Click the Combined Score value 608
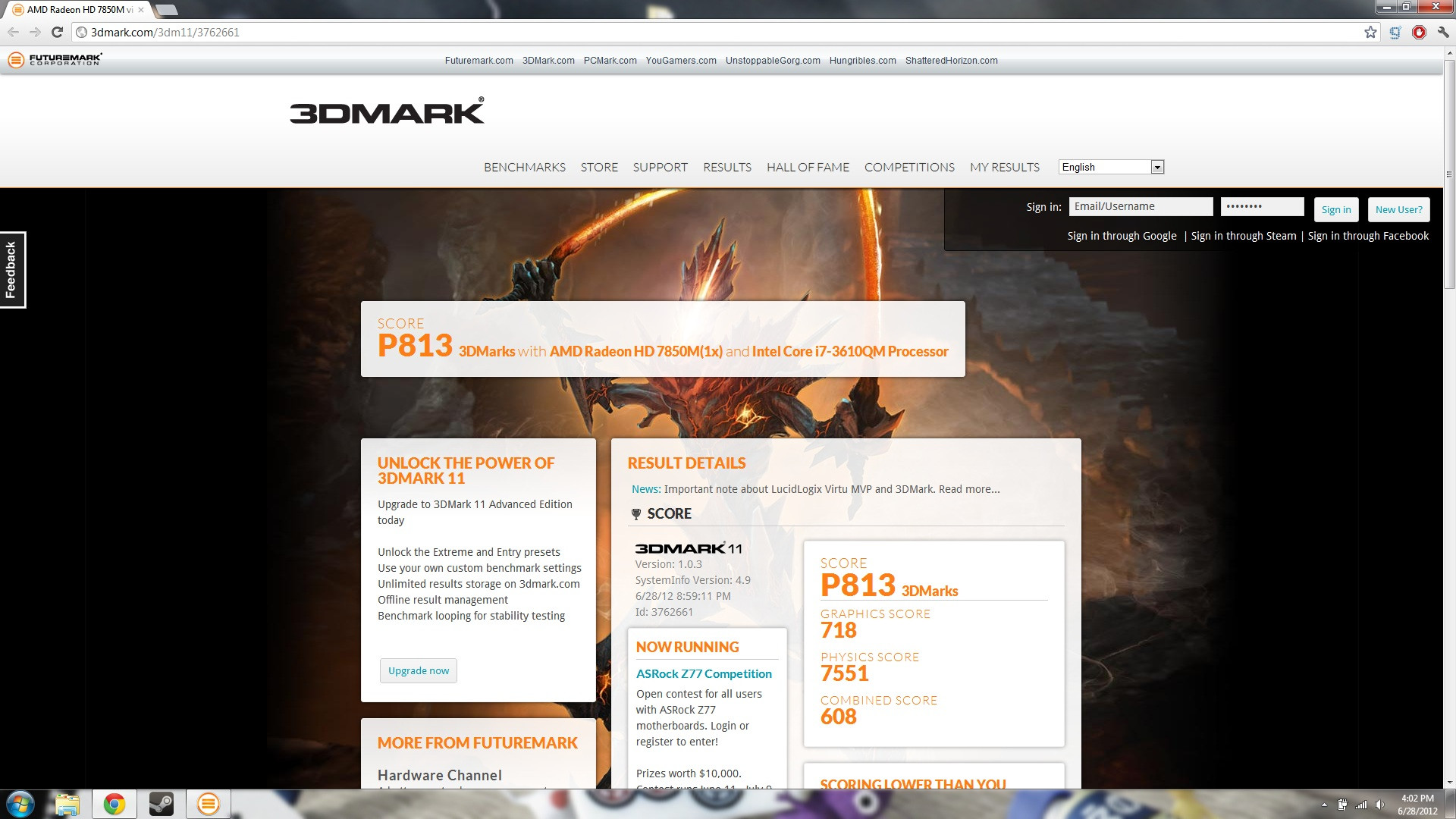1456x819 pixels. 838,717
